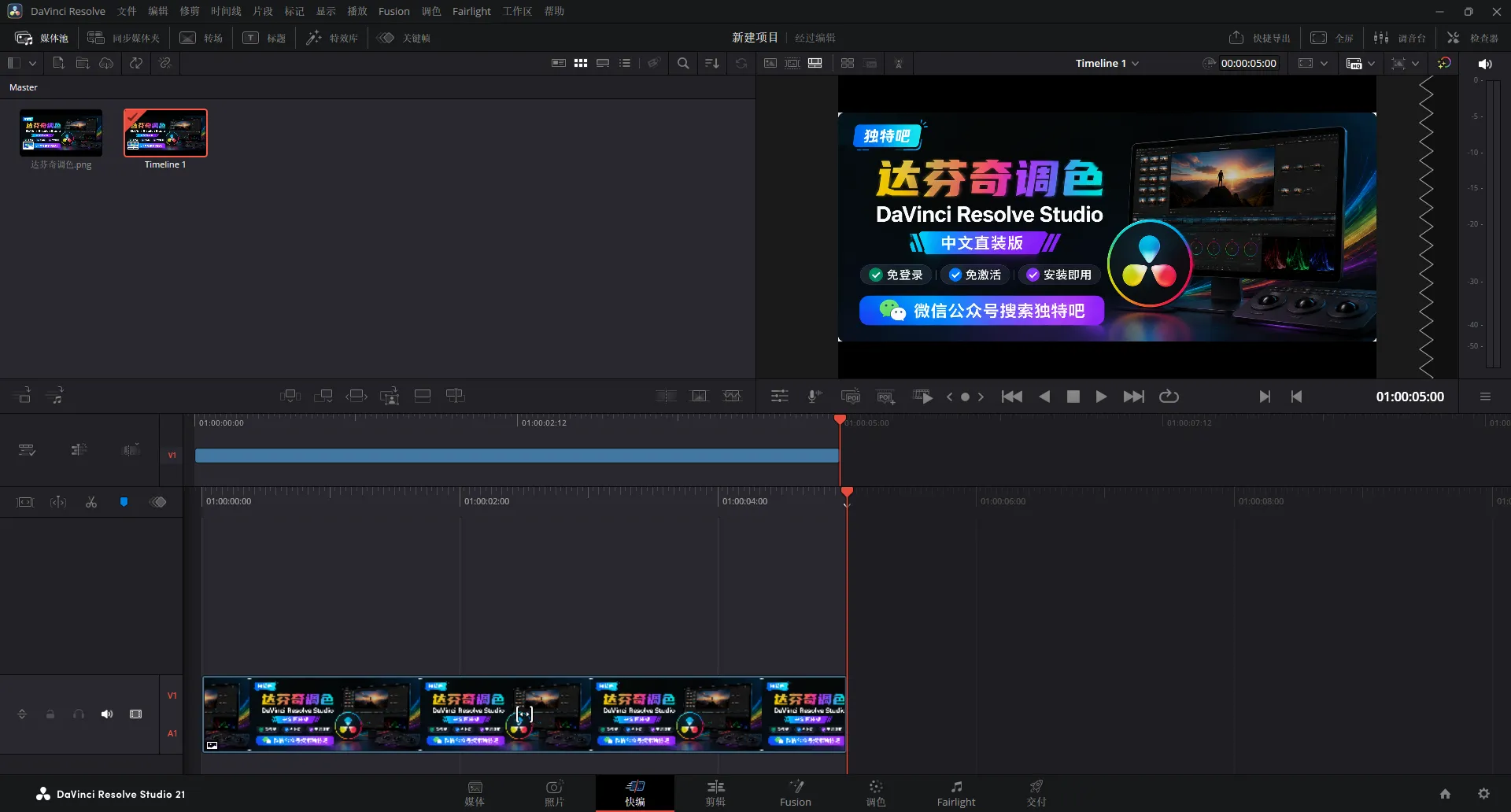Switch to the 剪辑 Edit page

click(715, 793)
